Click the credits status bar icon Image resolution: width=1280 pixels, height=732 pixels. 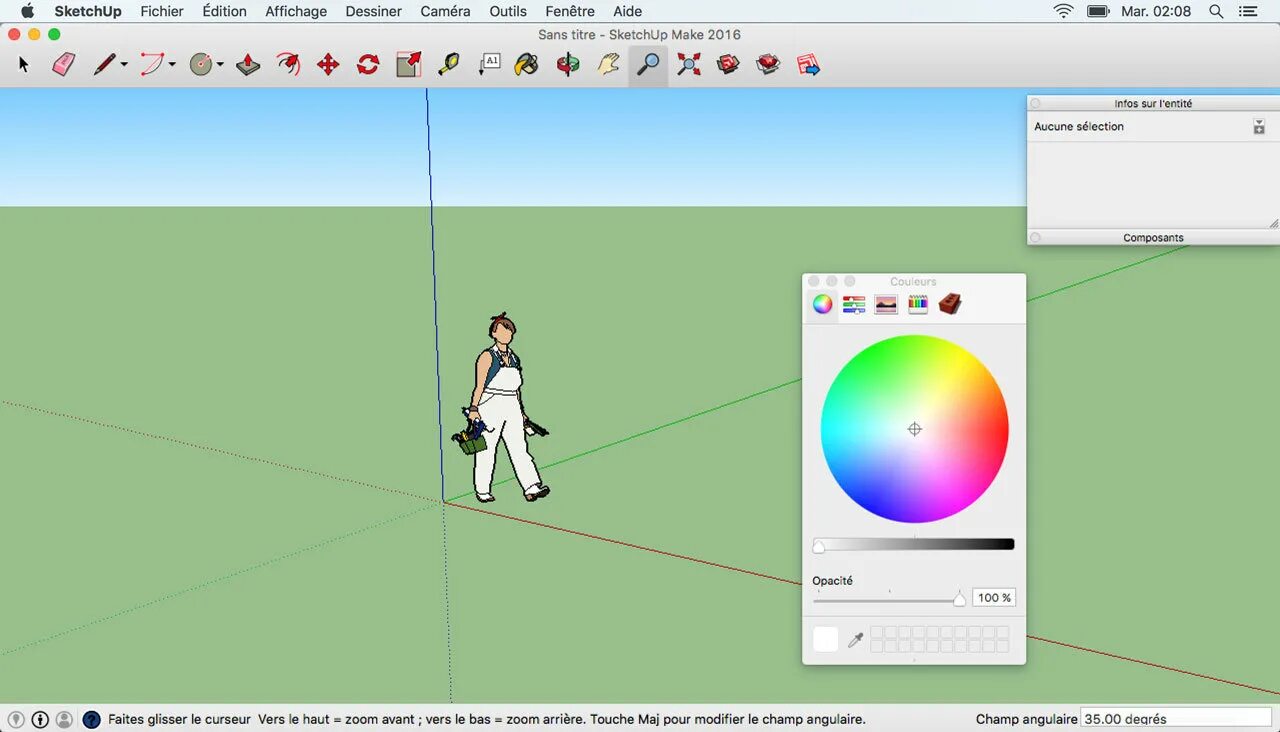click(40, 719)
